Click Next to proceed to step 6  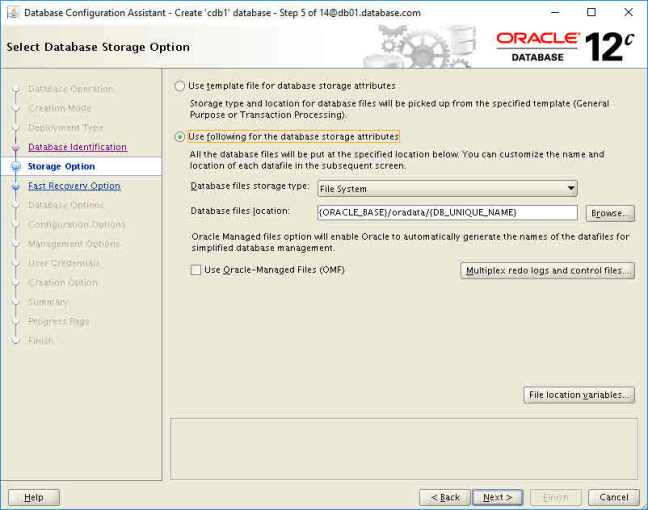pyautogui.click(x=497, y=497)
